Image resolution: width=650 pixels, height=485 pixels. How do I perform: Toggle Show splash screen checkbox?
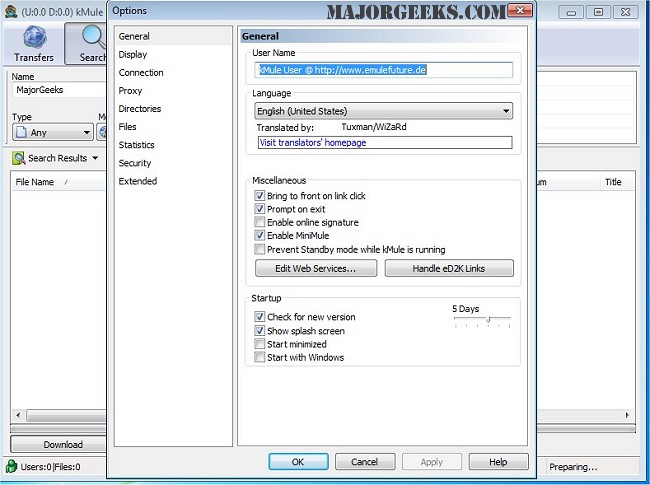pos(260,331)
